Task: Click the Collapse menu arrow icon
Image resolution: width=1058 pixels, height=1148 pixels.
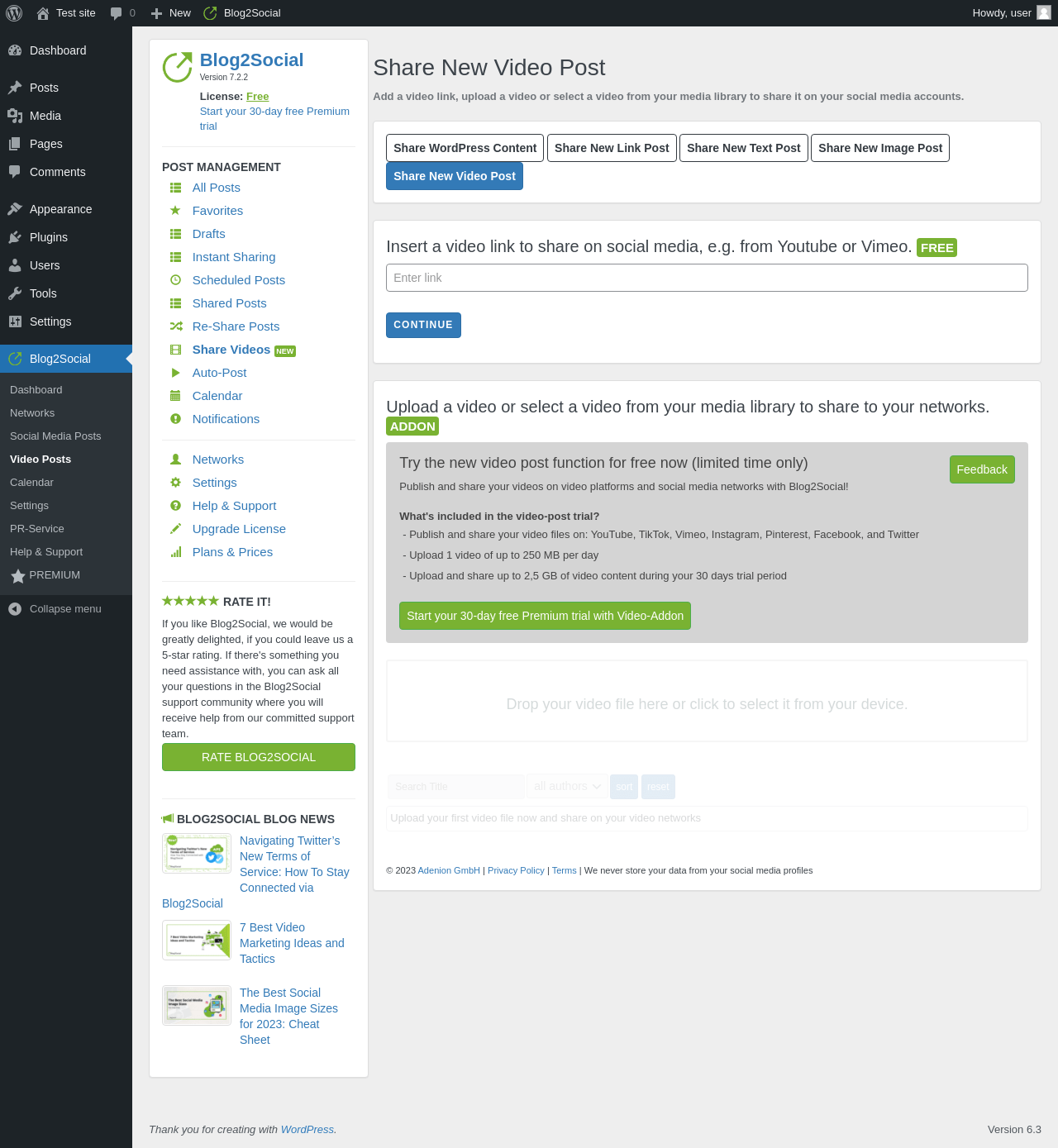Action: tap(15, 609)
